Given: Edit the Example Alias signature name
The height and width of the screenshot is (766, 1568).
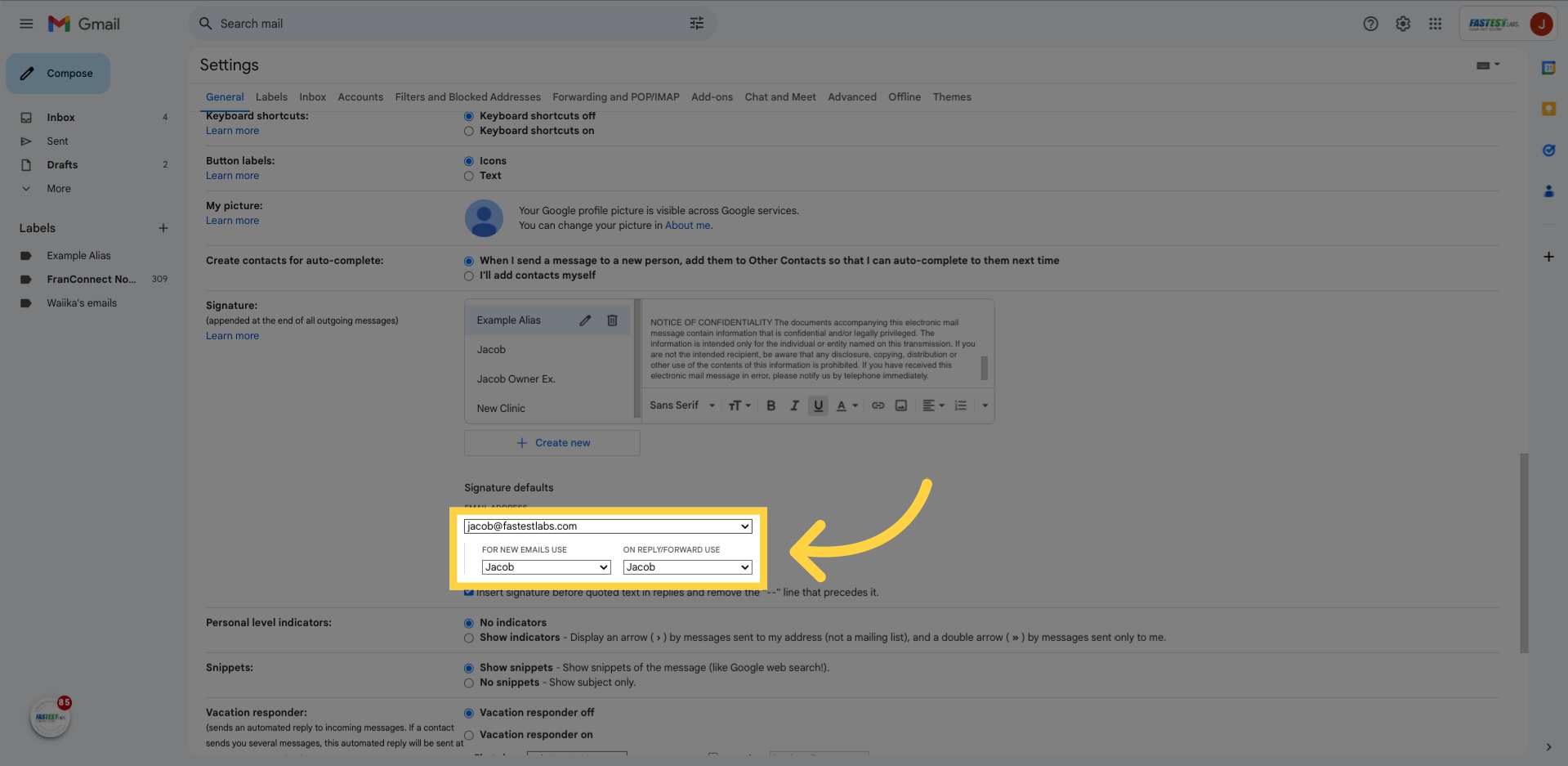Looking at the screenshot, I should 585,320.
